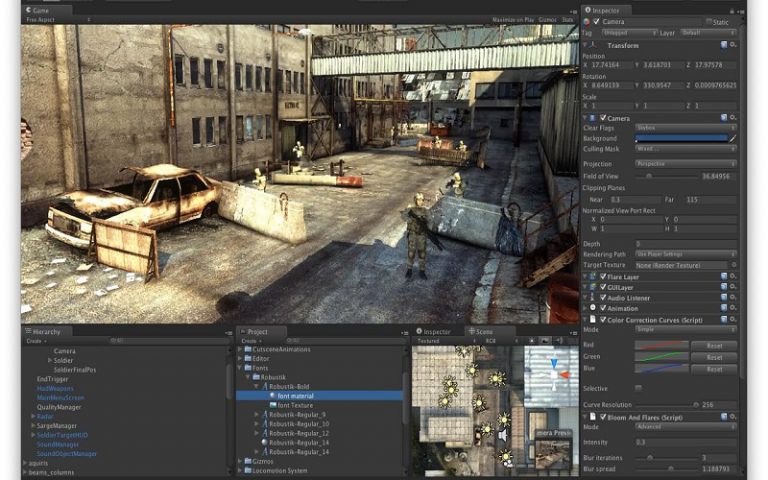
Task: Disable the GUILayer component checkbox
Action: (601, 287)
